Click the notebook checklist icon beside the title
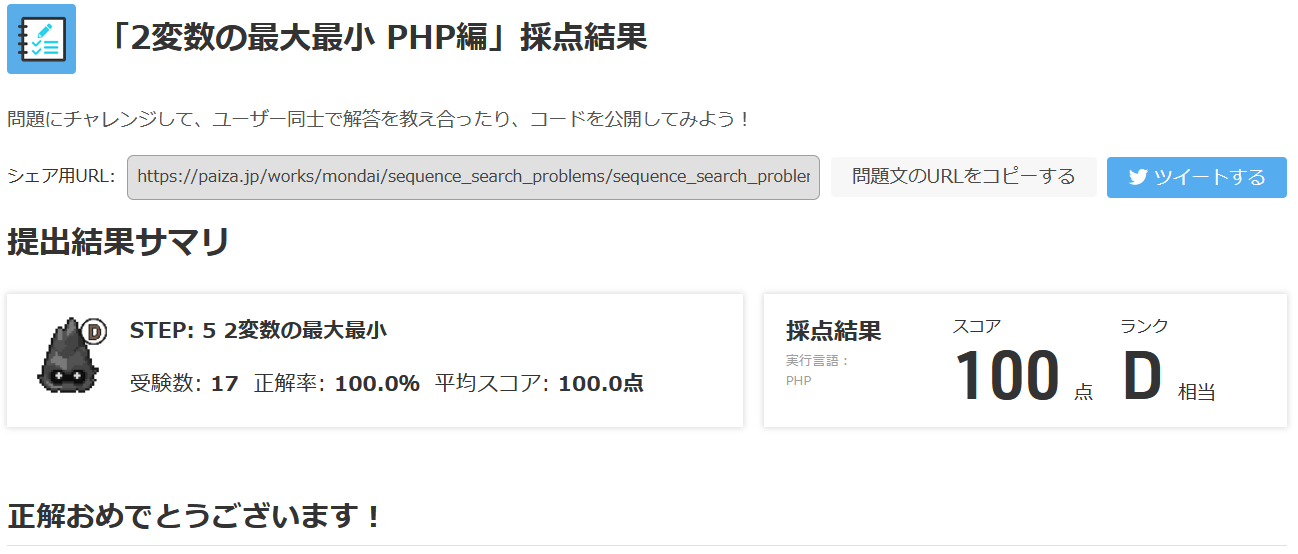The image size is (1298, 554). [x=41, y=39]
